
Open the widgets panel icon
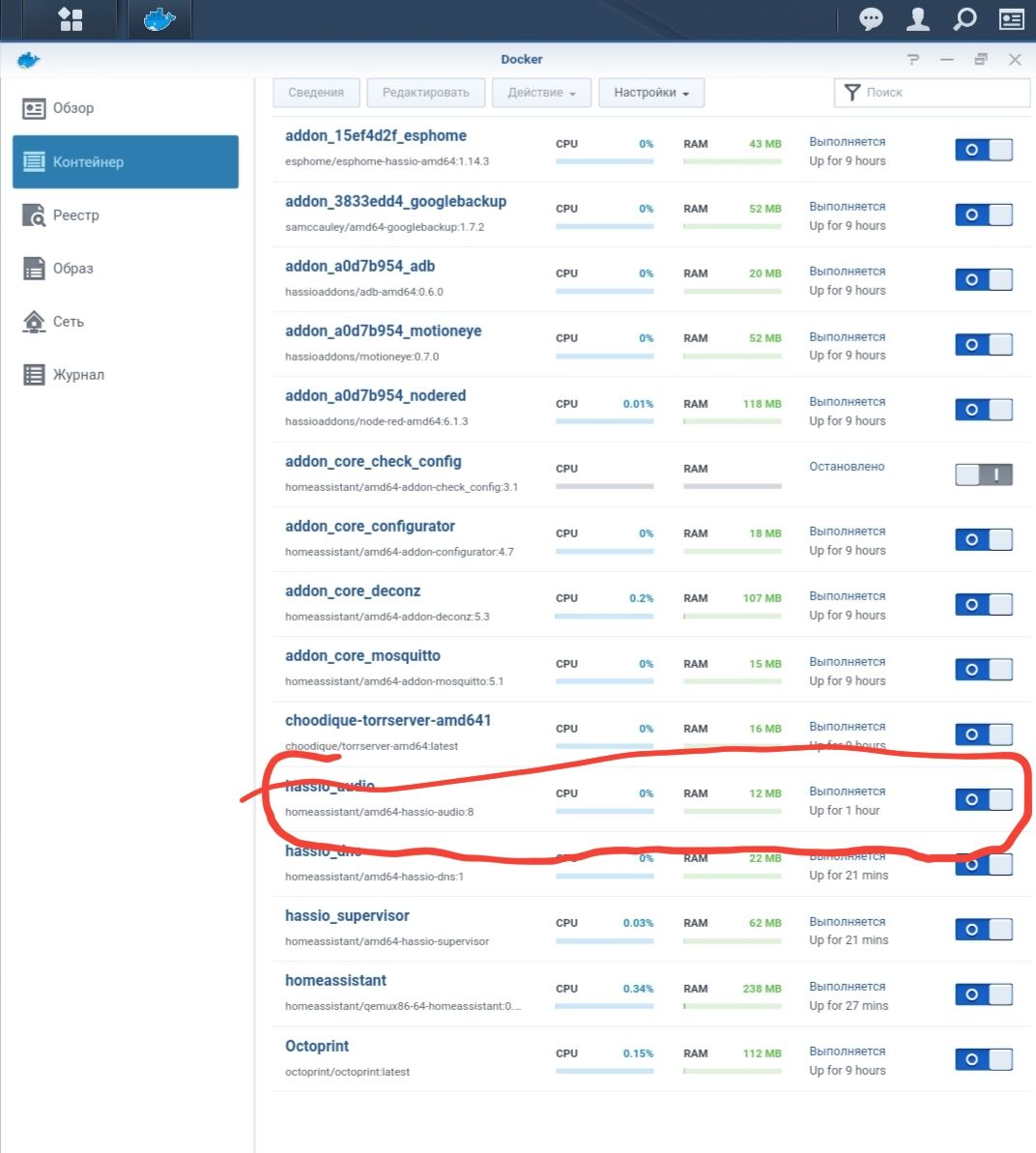(x=1012, y=18)
